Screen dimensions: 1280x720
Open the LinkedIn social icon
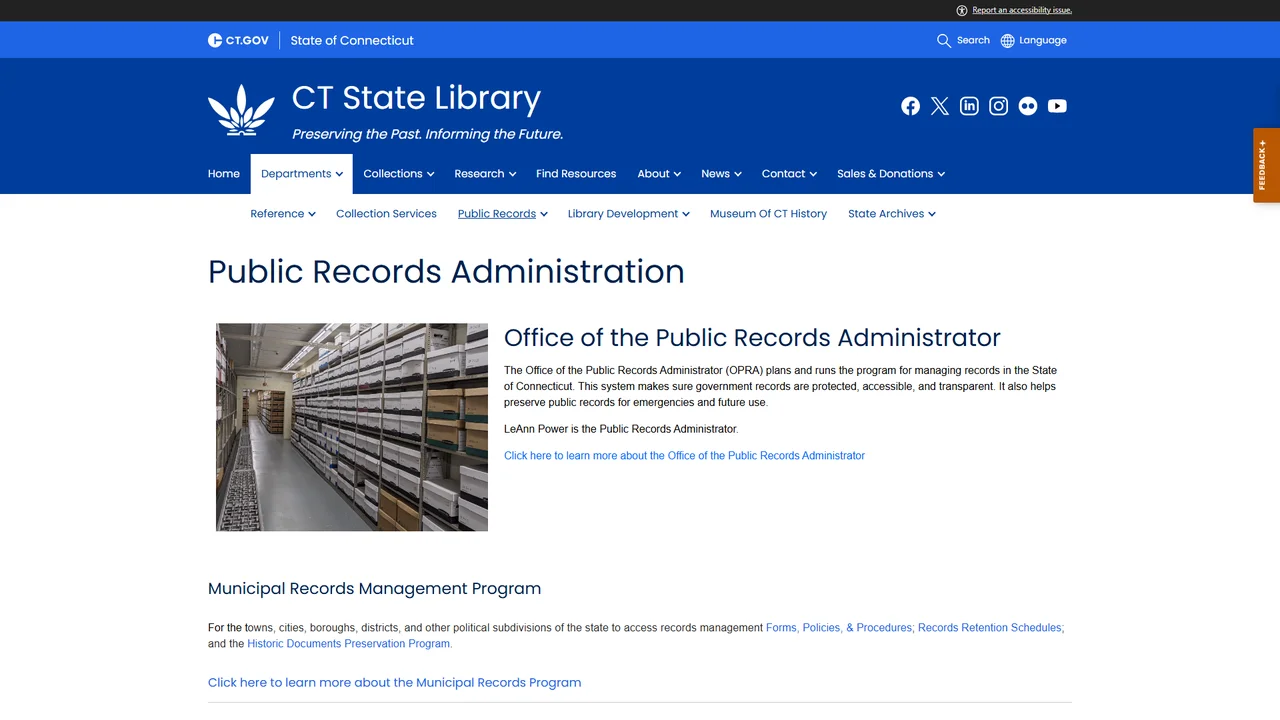[969, 106]
